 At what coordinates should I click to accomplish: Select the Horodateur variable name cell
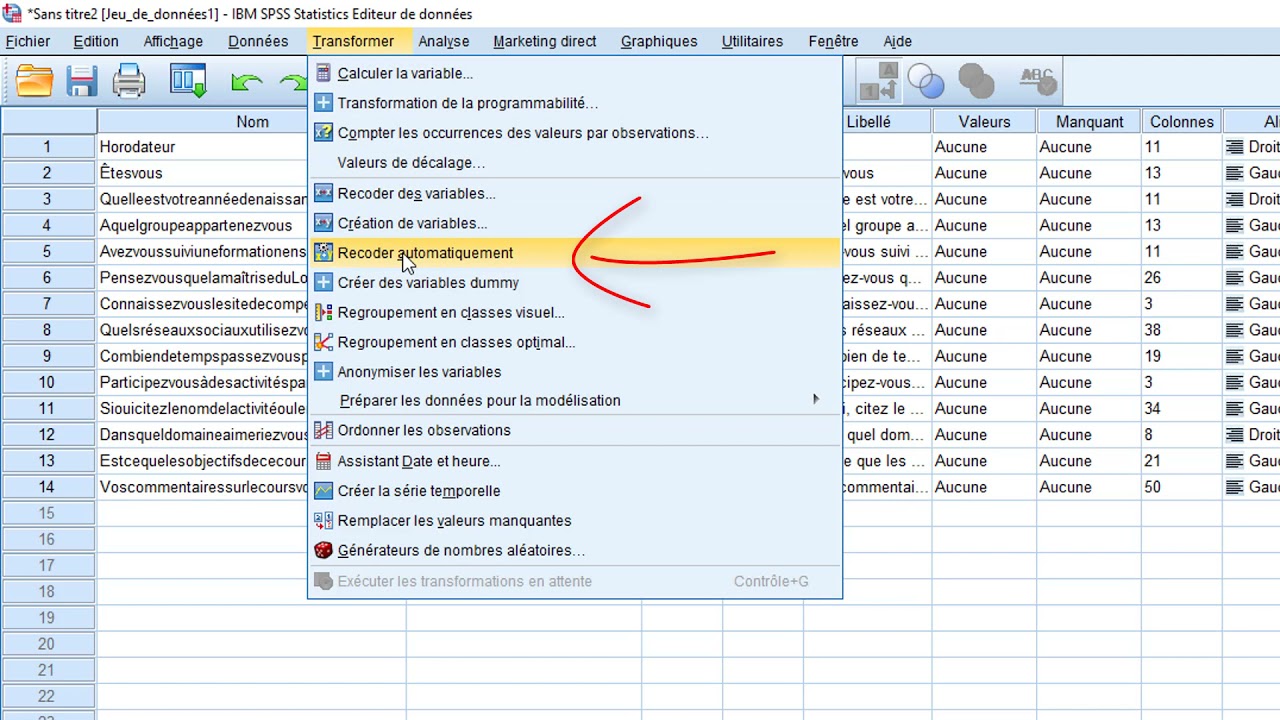click(x=202, y=147)
